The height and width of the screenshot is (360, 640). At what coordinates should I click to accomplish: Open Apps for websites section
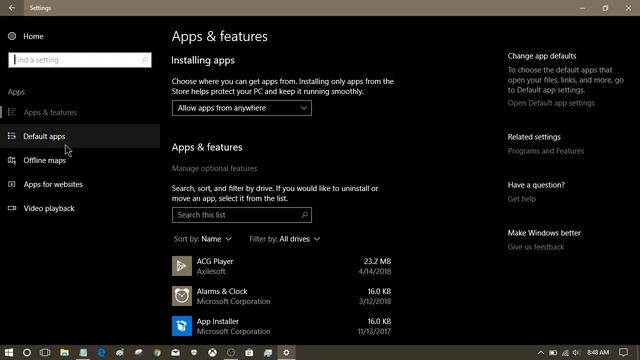tap(80, 184)
